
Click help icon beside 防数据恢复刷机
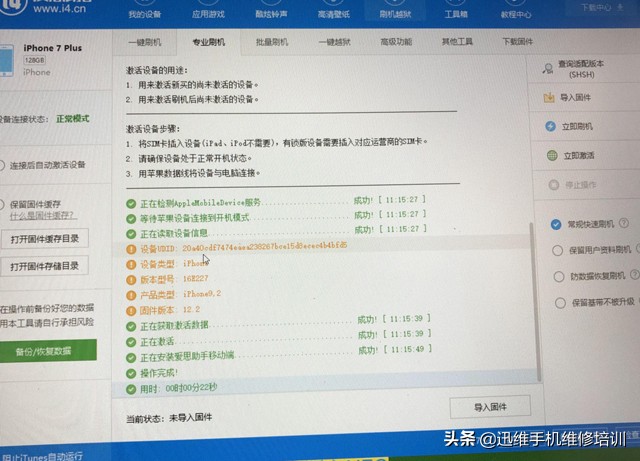click(634, 275)
